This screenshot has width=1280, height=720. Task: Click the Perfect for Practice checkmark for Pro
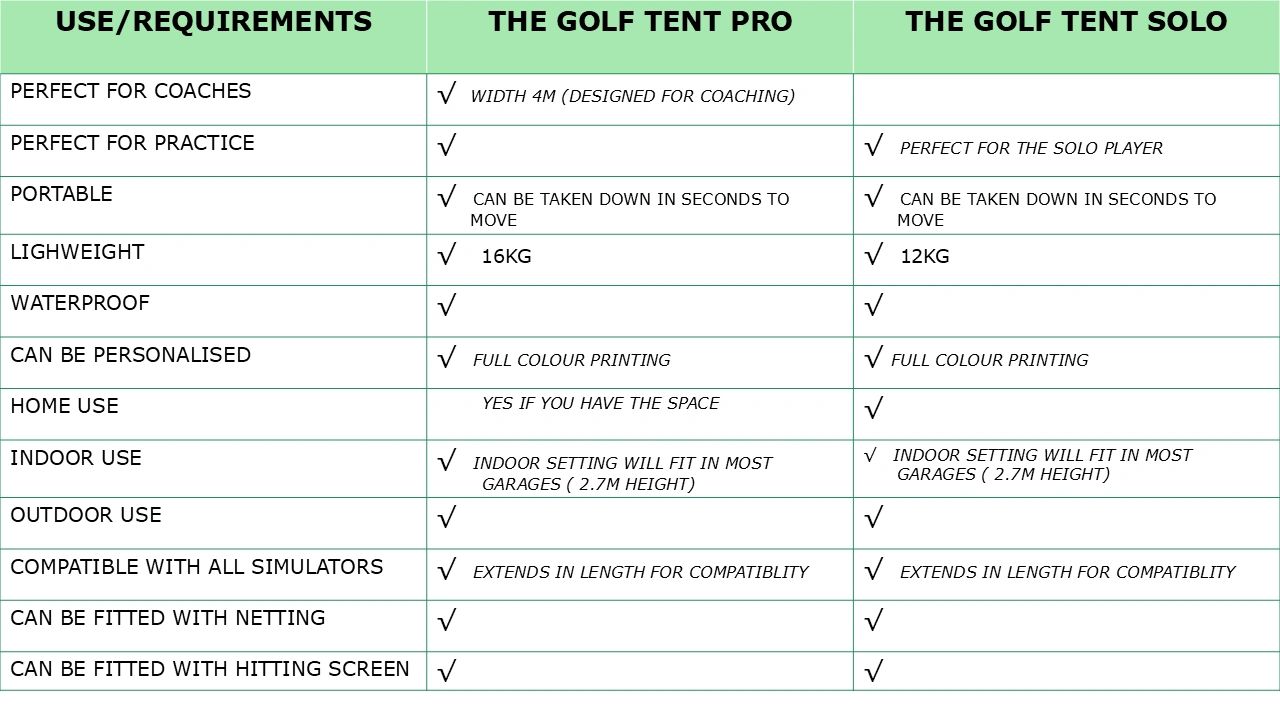click(x=447, y=146)
